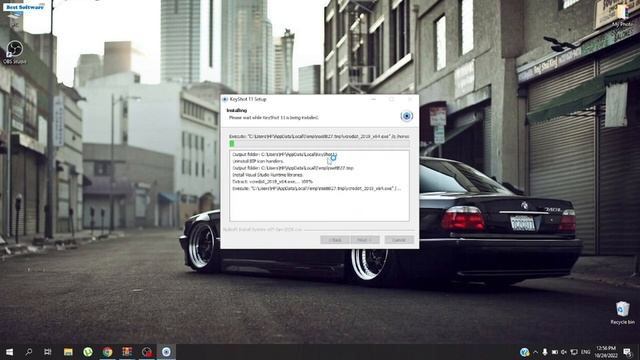
Task: Select the Recycle Bin desktop icon
Action: 622,313
